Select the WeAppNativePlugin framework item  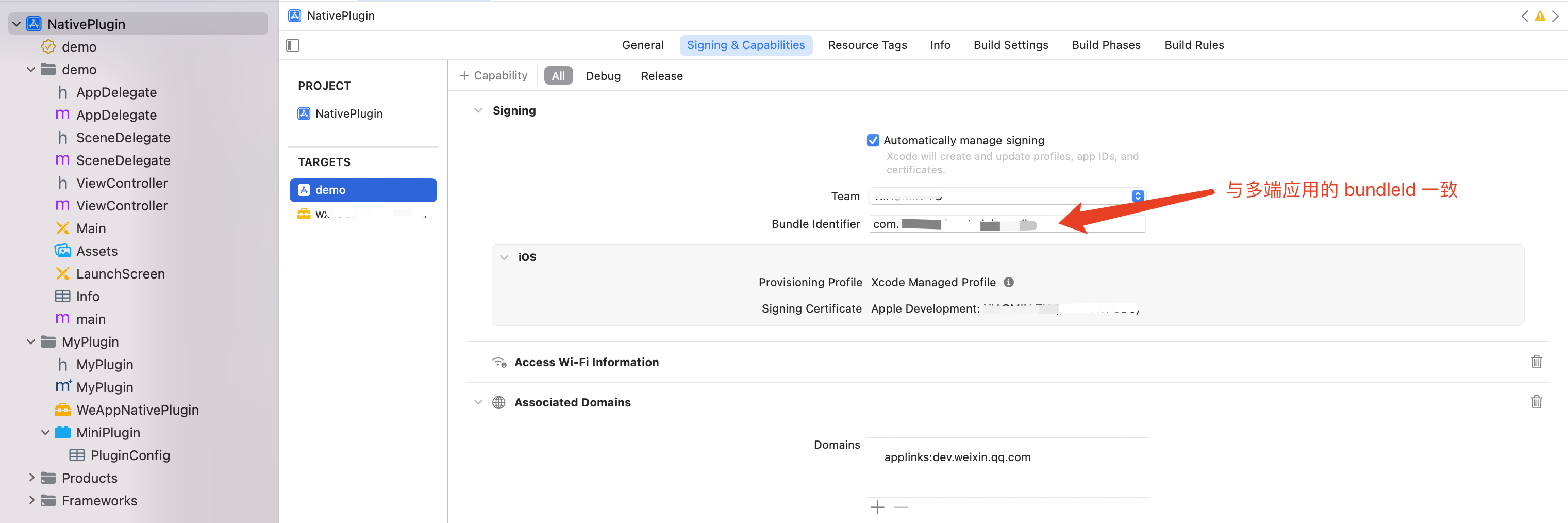tap(137, 410)
